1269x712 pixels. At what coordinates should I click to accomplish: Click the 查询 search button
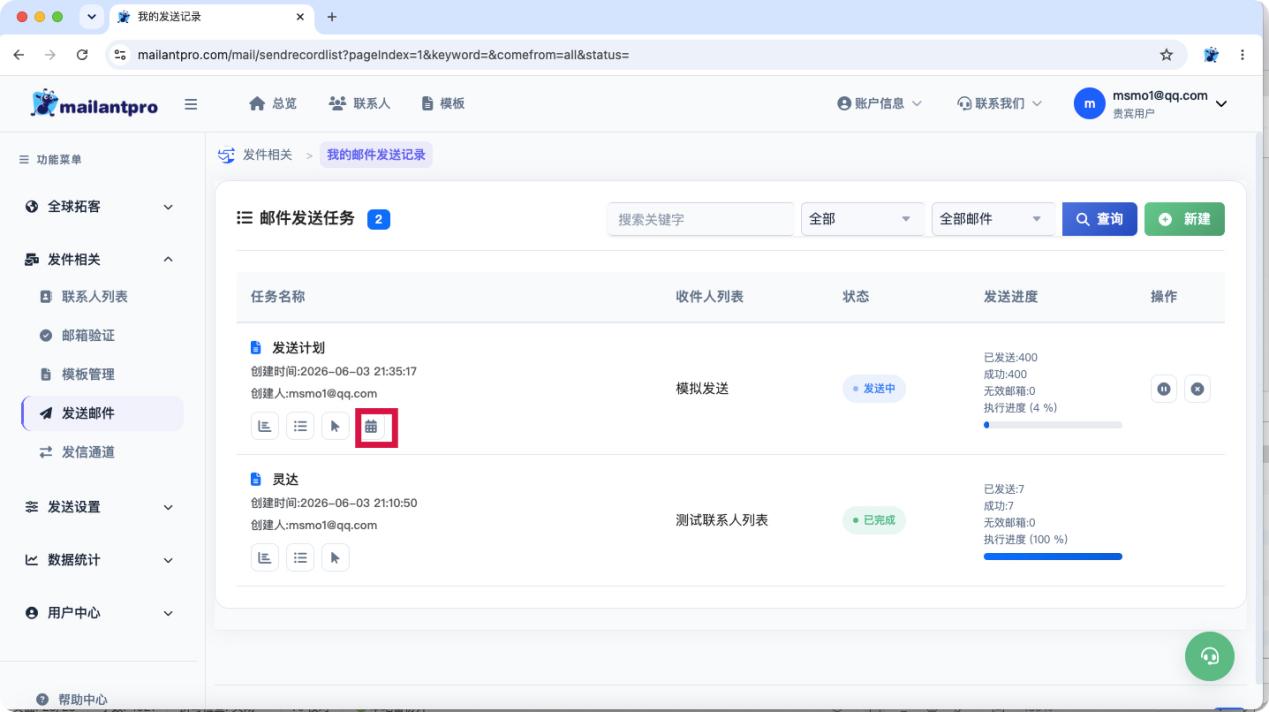pos(1099,219)
